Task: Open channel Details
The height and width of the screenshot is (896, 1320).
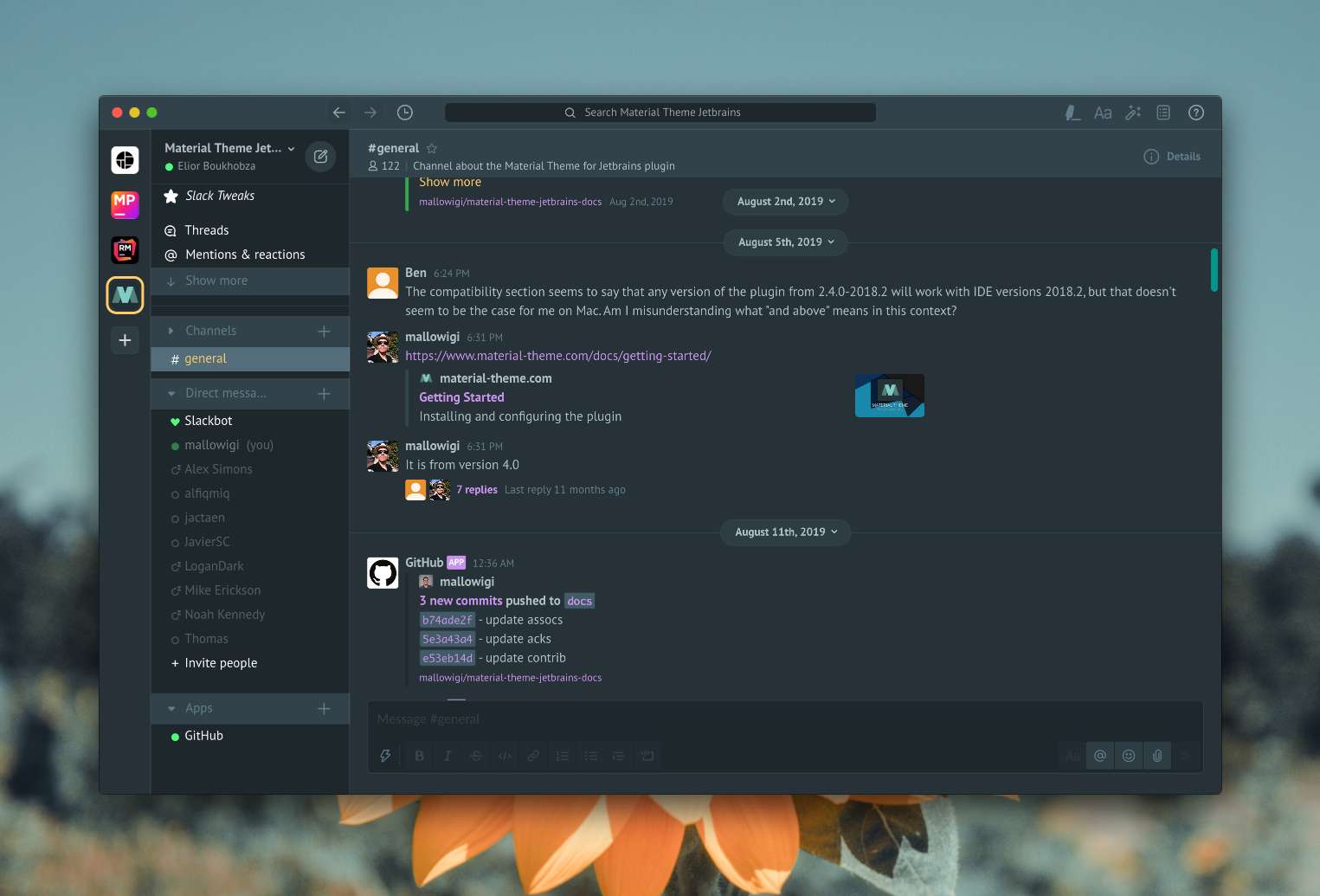Action: tap(1172, 157)
